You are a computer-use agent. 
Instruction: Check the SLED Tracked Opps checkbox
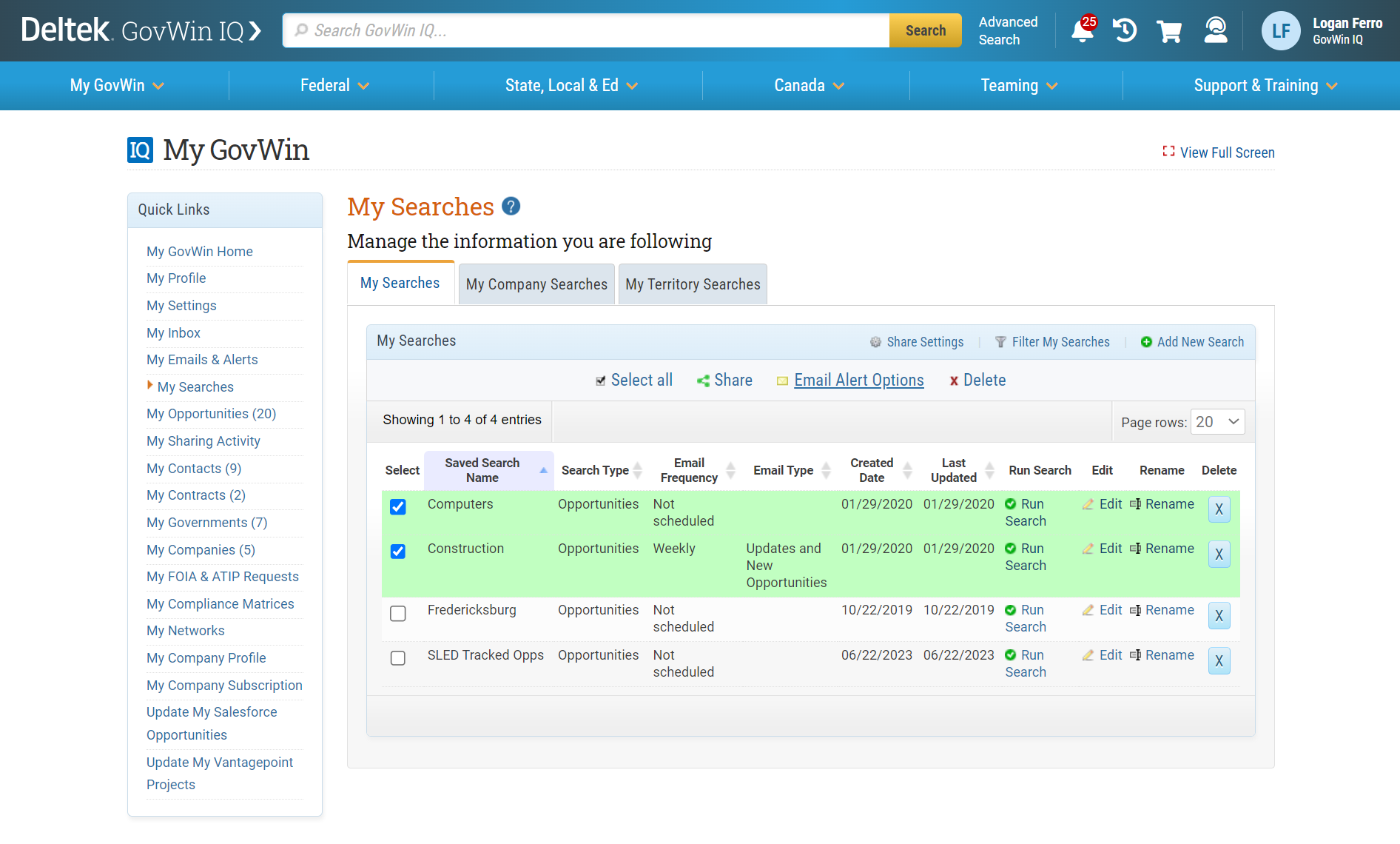[x=398, y=658]
